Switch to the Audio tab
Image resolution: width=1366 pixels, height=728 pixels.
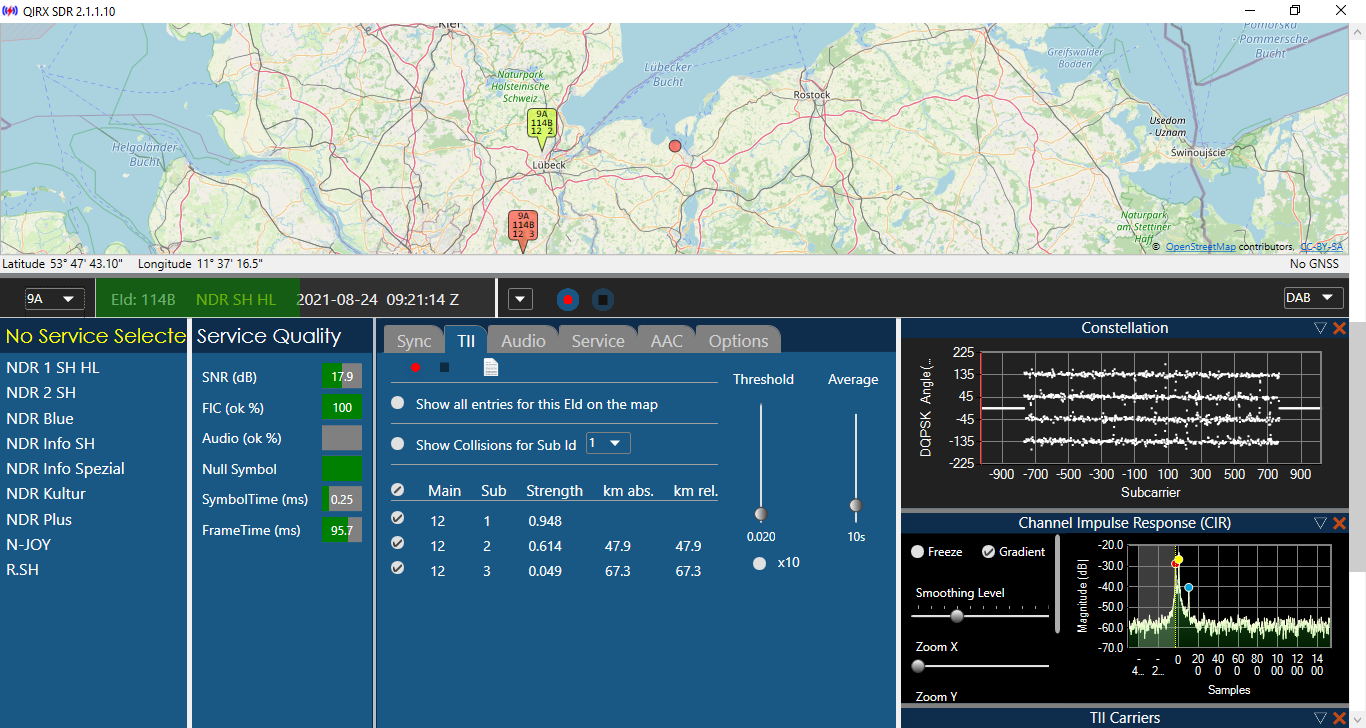coord(523,341)
